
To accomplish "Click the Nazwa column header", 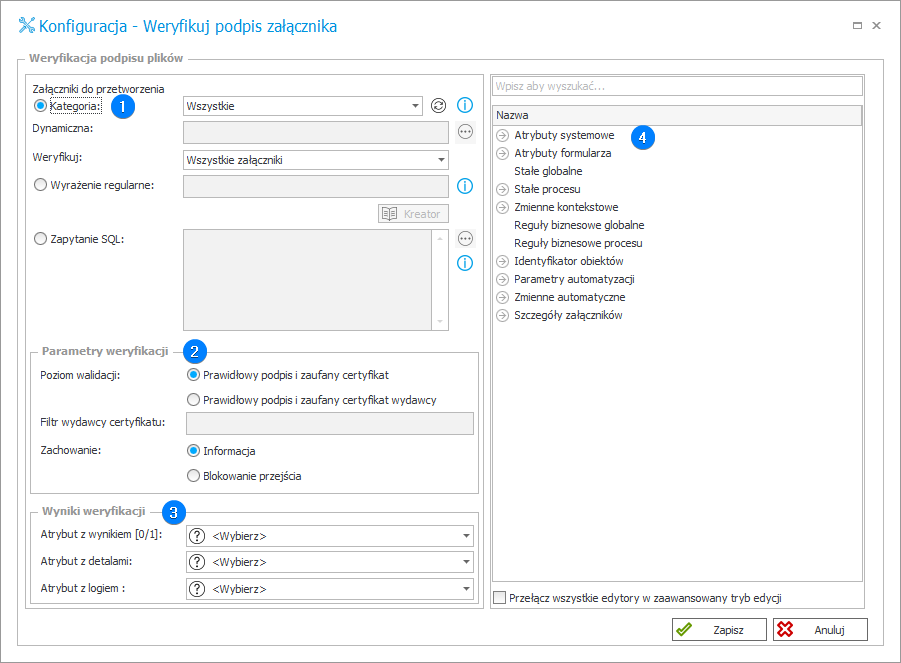I will pyautogui.click(x=677, y=115).
